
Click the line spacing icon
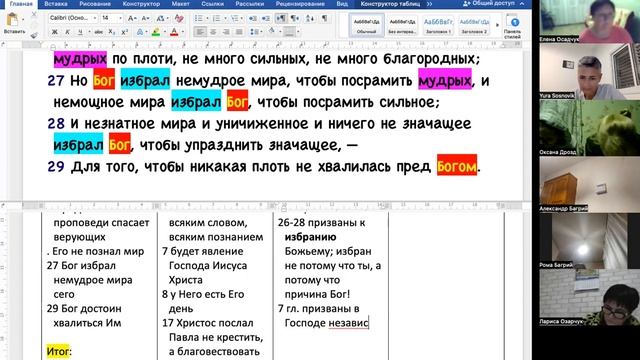click(254, 32)
